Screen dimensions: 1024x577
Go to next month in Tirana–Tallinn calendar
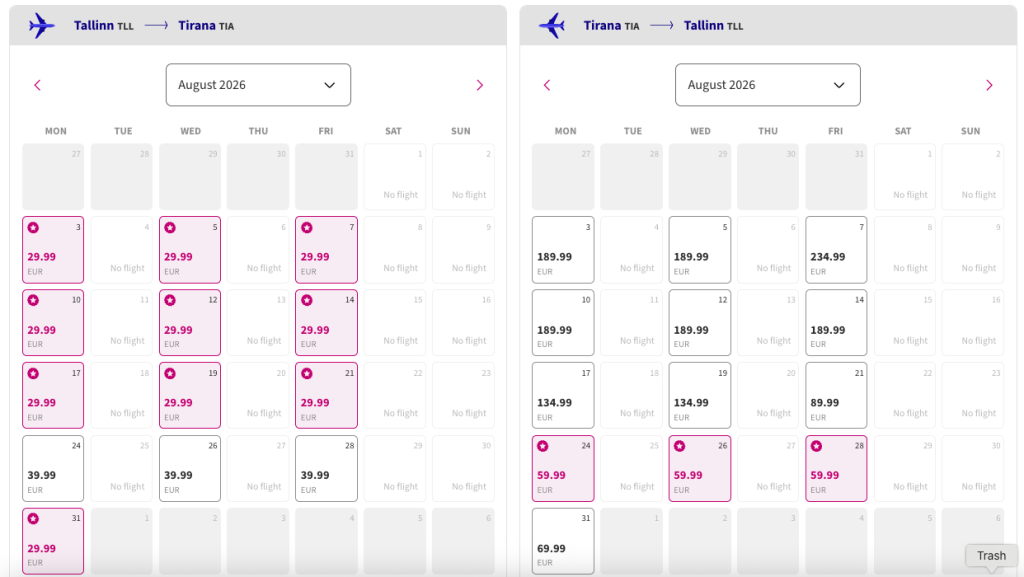989,85
